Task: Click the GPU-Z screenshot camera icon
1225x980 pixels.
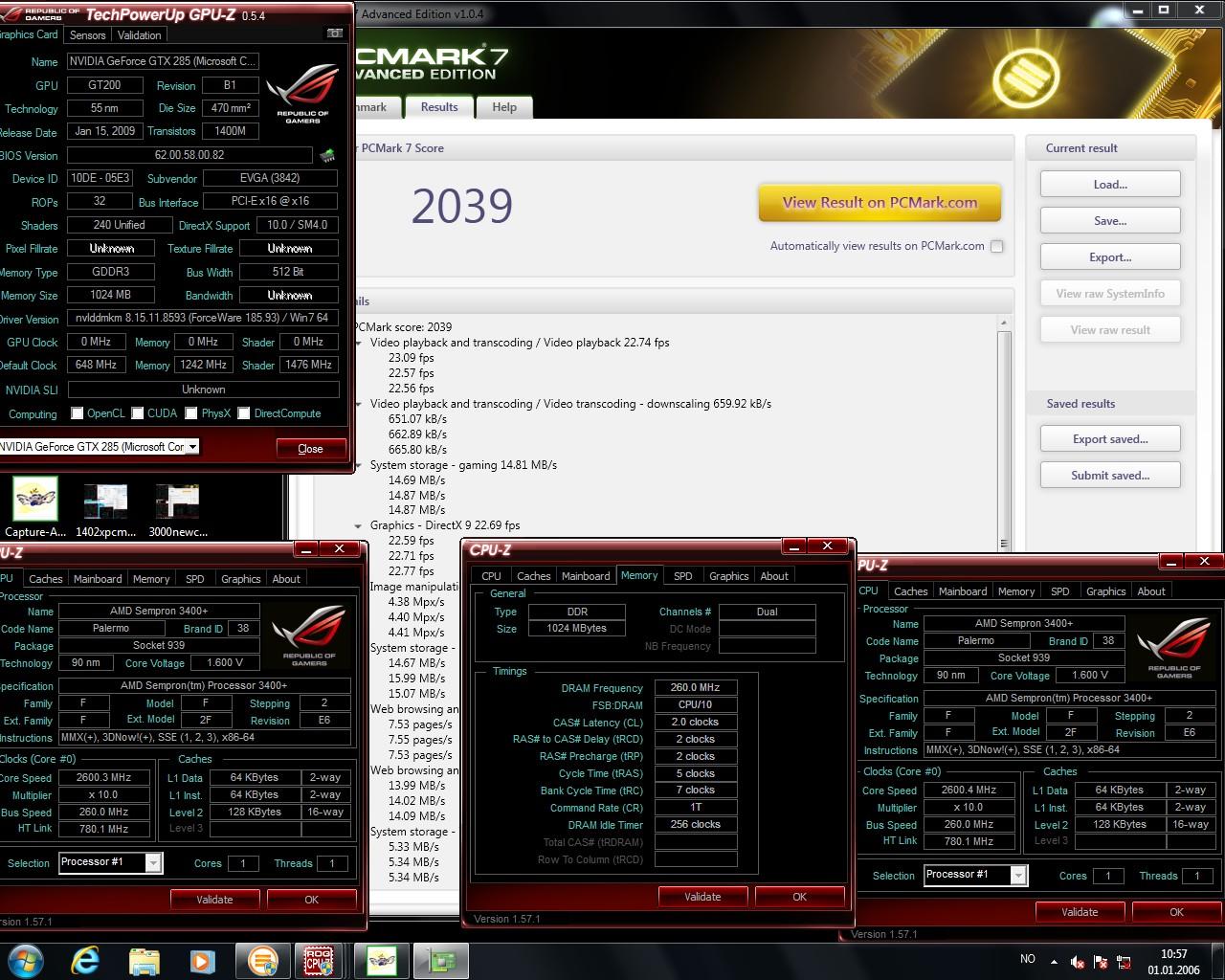Action: click(x=334, y=33)
